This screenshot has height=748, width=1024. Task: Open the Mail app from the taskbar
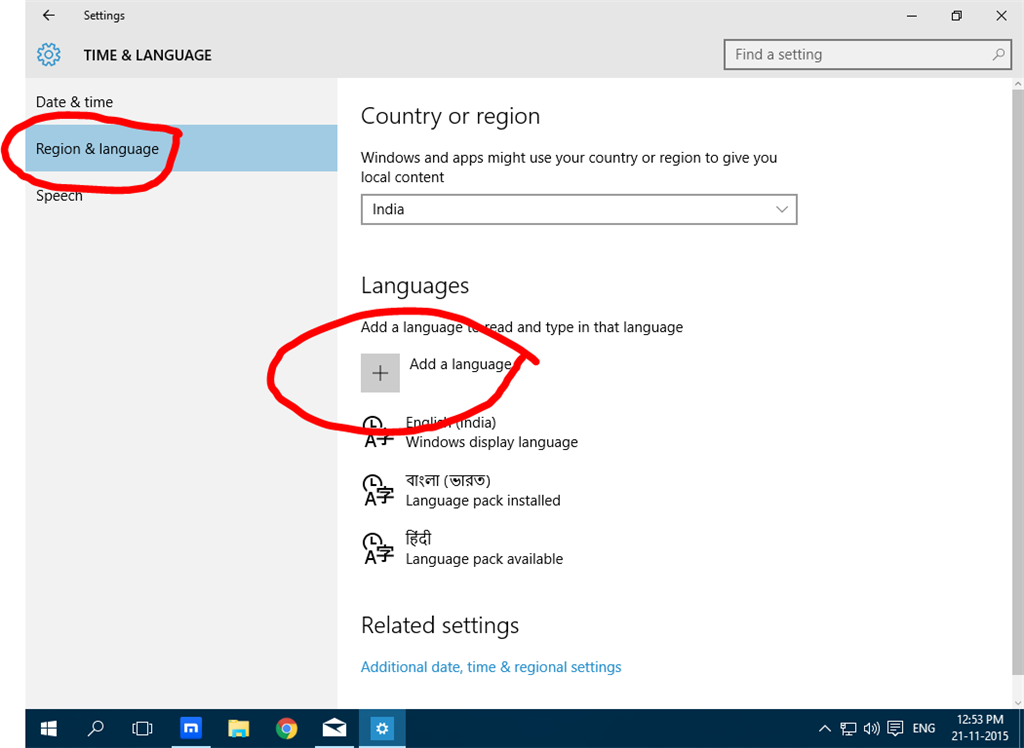[x=334, y=728]
